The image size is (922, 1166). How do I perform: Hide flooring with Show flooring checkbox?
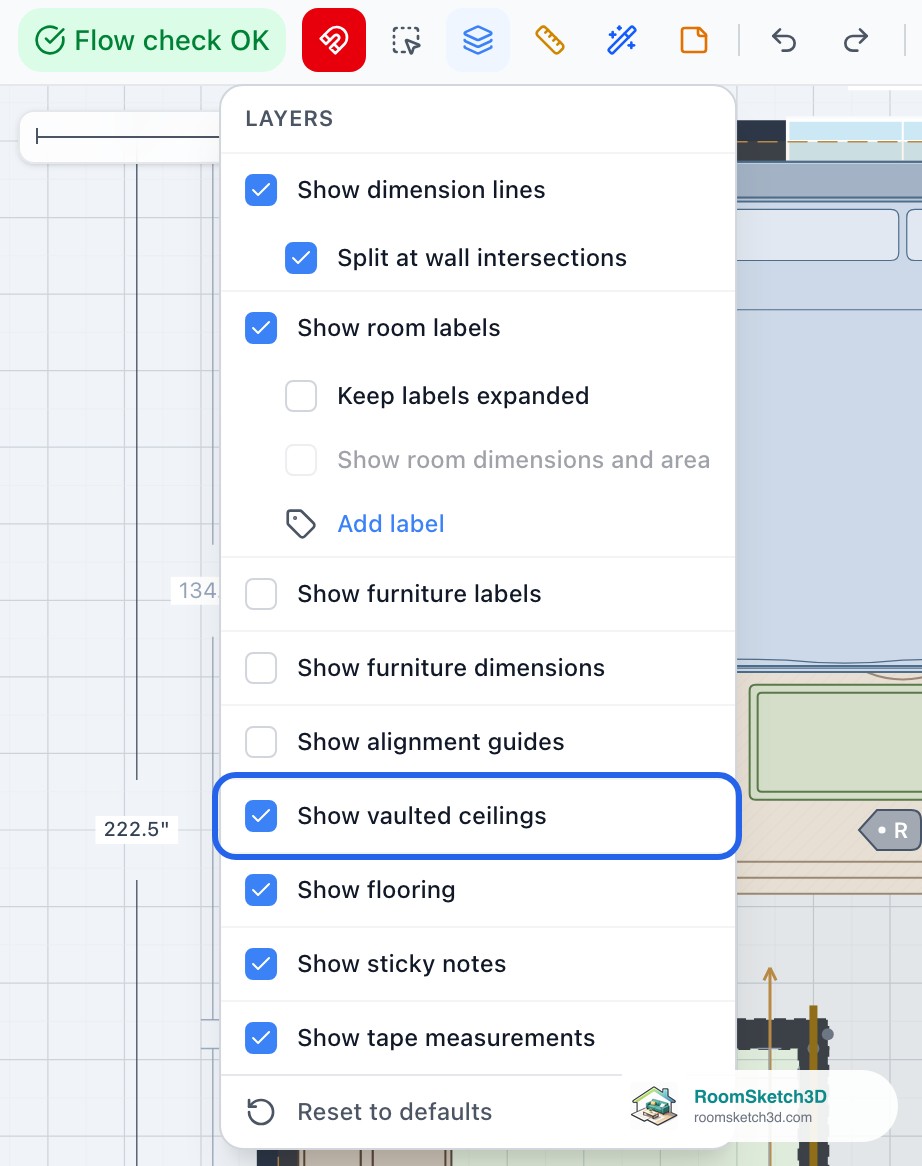[261, 890]
